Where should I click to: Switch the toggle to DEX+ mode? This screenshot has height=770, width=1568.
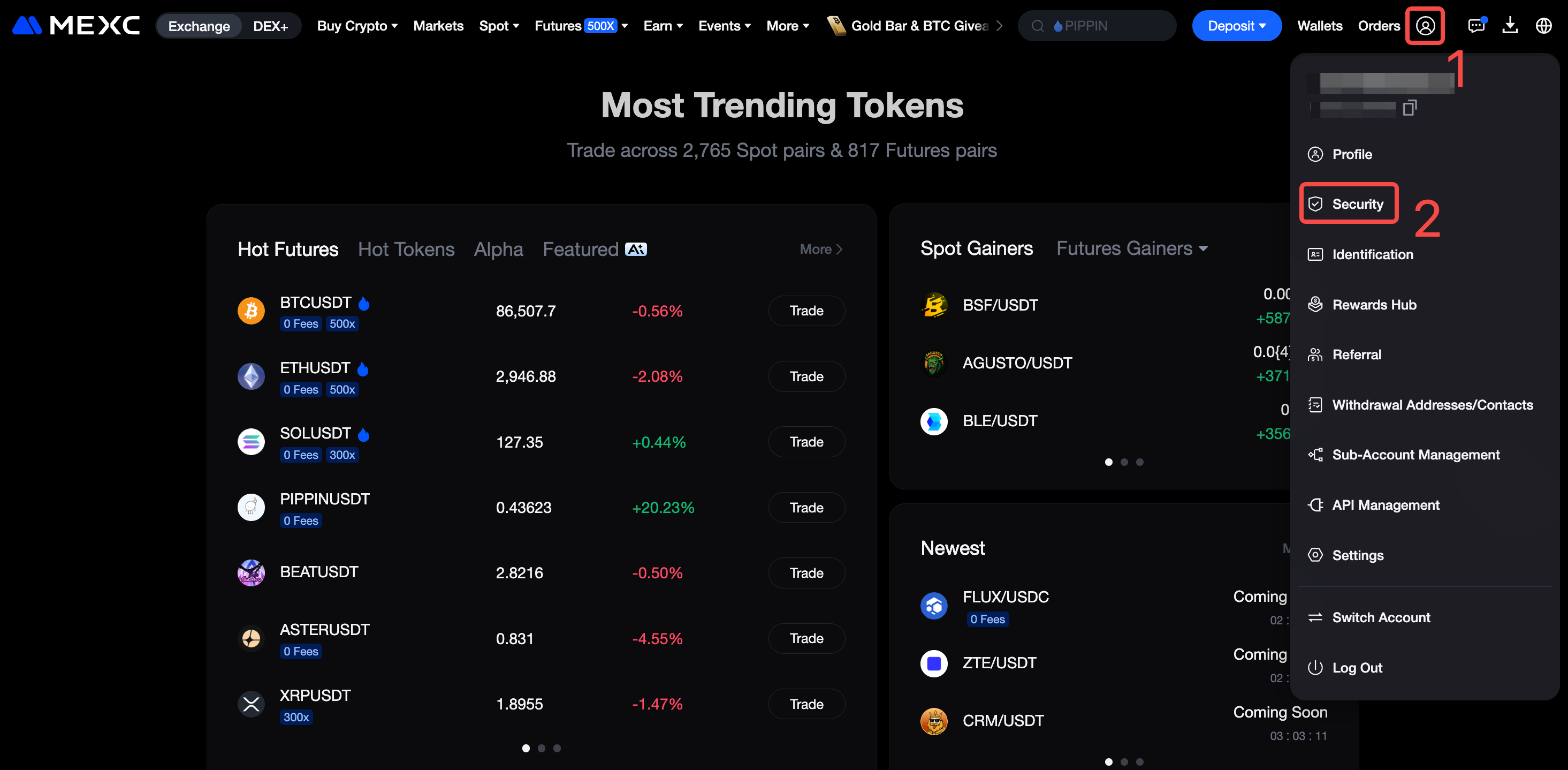(270, 26)
